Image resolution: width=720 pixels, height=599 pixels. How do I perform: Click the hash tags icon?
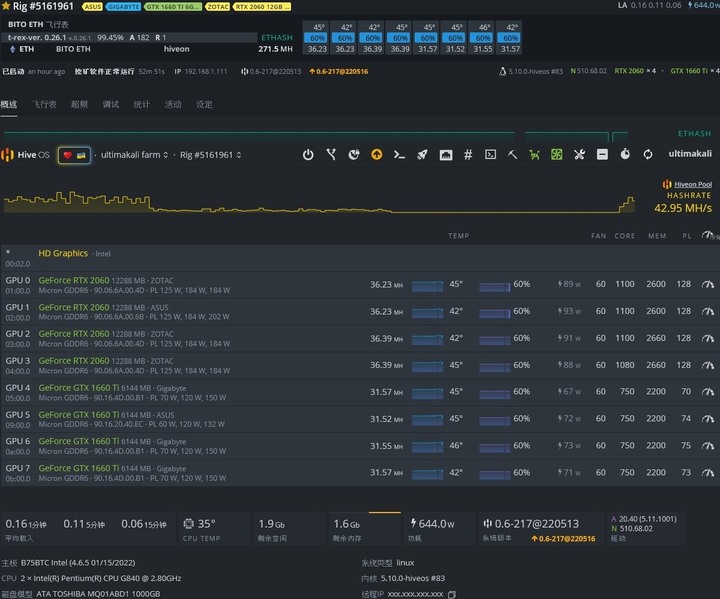click(468, 155)
